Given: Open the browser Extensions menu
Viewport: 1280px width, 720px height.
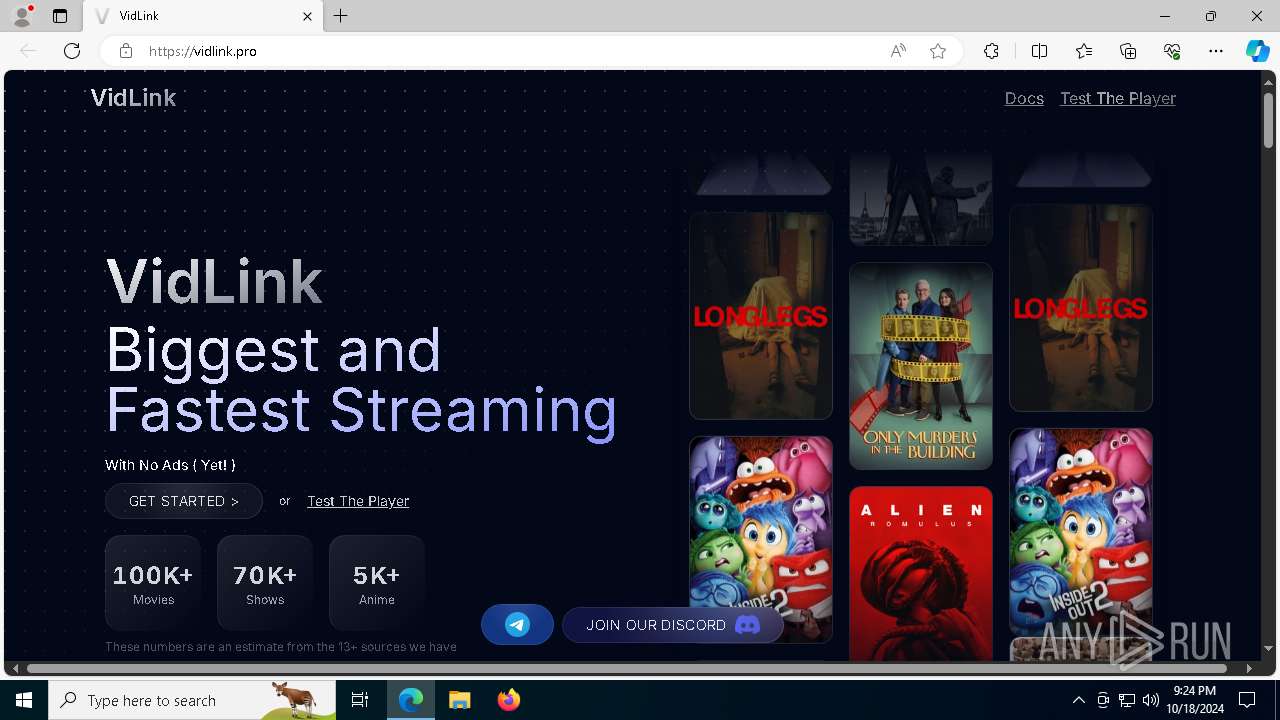Looking at the screenshot, I should coord(991,51).
